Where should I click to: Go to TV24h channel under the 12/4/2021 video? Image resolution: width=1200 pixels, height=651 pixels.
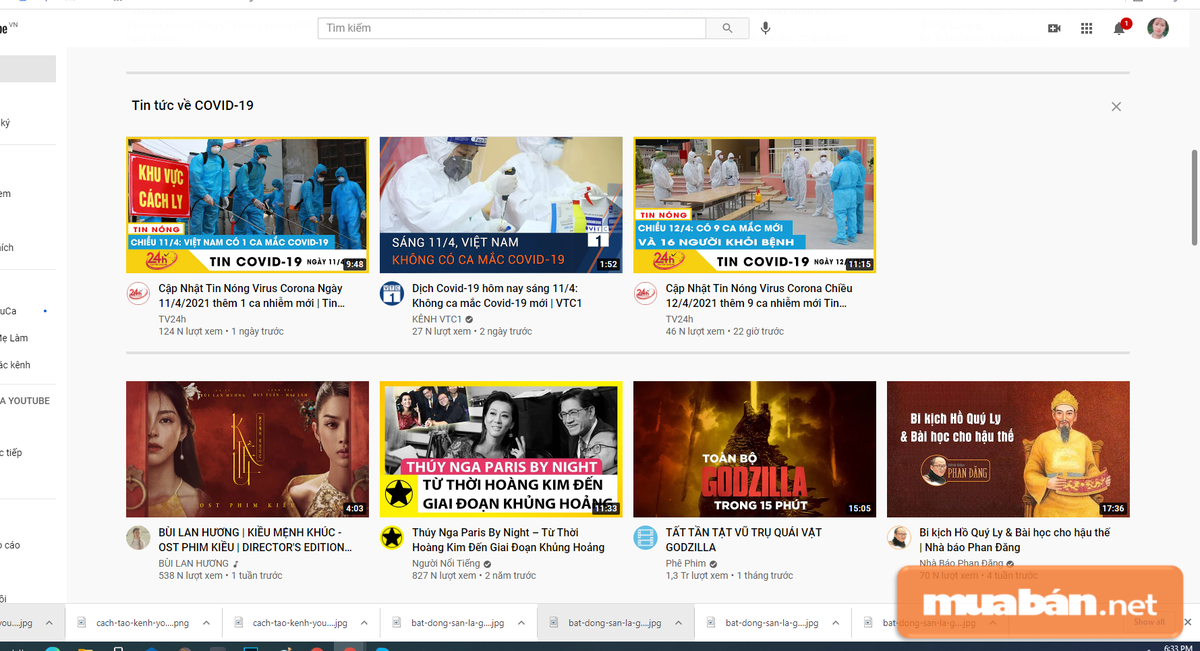click(x=680, y=319)
